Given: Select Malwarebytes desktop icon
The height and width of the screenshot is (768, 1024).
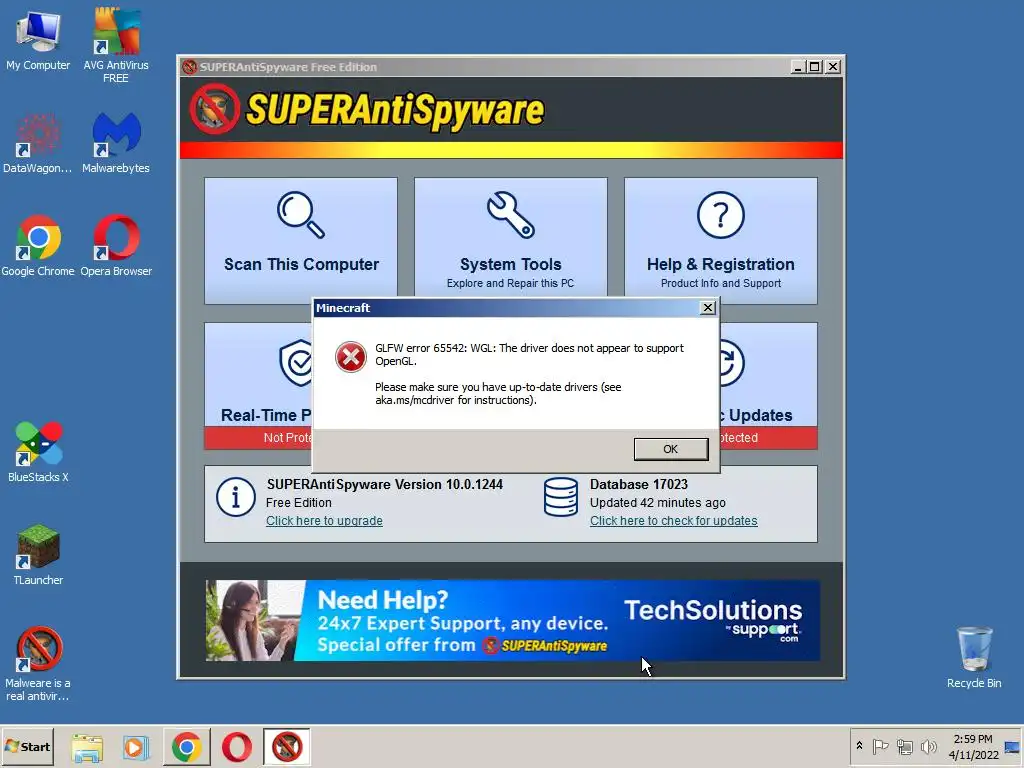Looking at the screenshot, I should [116, 144].
